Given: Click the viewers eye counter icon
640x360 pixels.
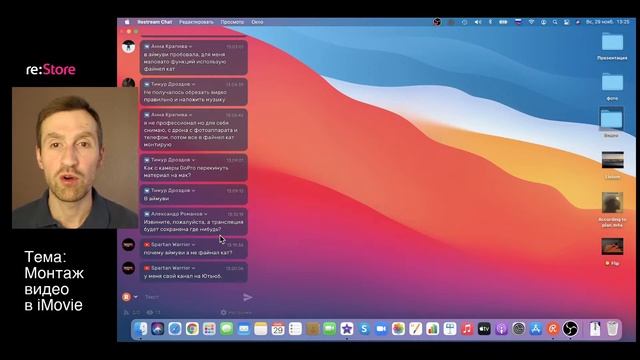Looking at the screenshot, I should (150, 313).
